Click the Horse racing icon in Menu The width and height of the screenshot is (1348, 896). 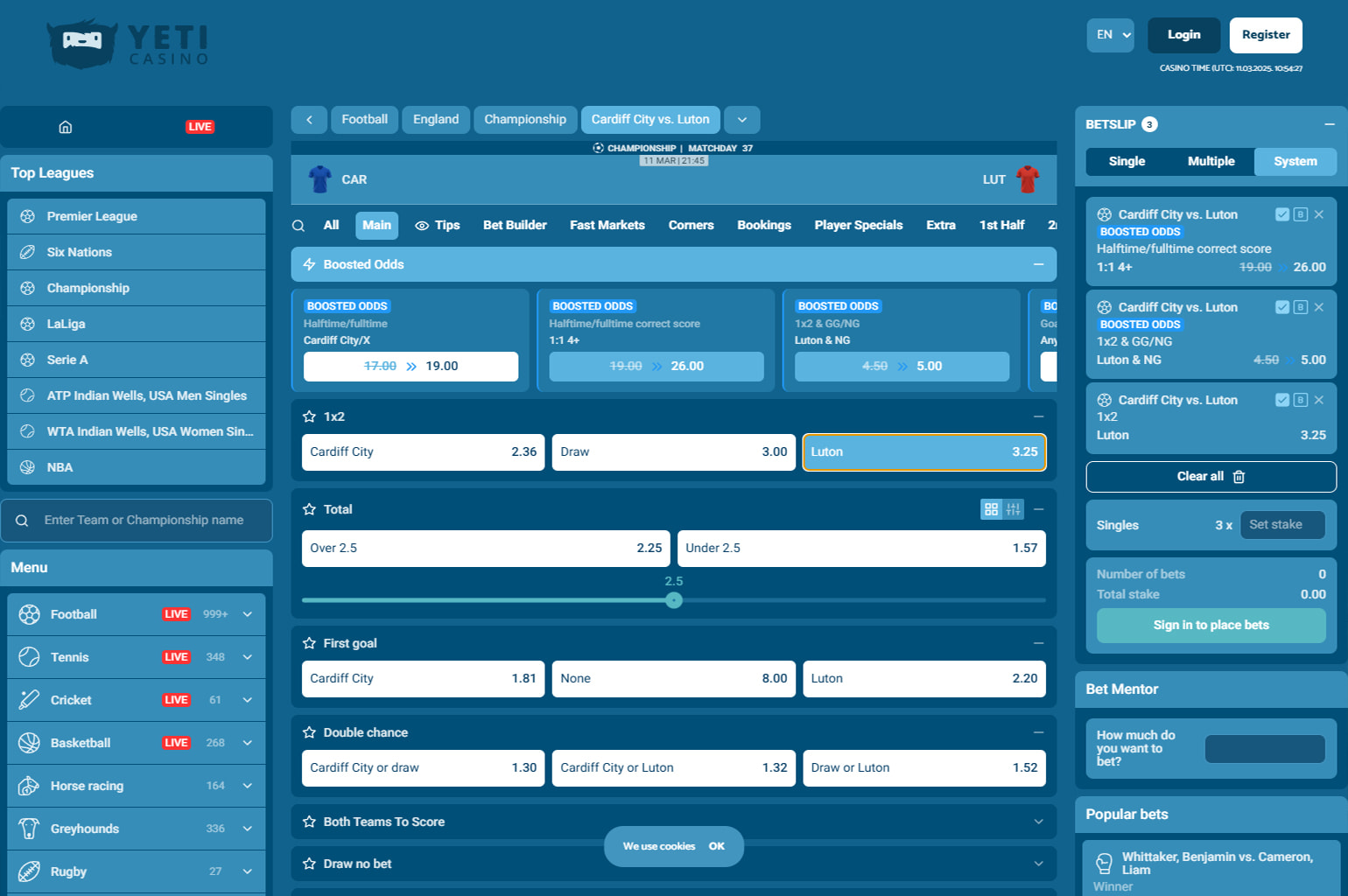coord(29,786)
